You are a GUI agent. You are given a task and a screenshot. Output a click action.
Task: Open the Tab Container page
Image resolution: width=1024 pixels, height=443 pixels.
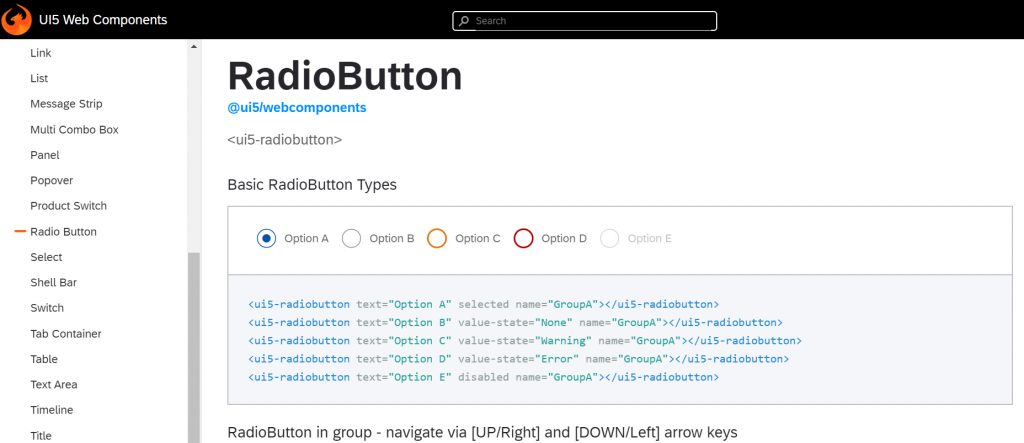pyautogui.click(x=66, y=334)
